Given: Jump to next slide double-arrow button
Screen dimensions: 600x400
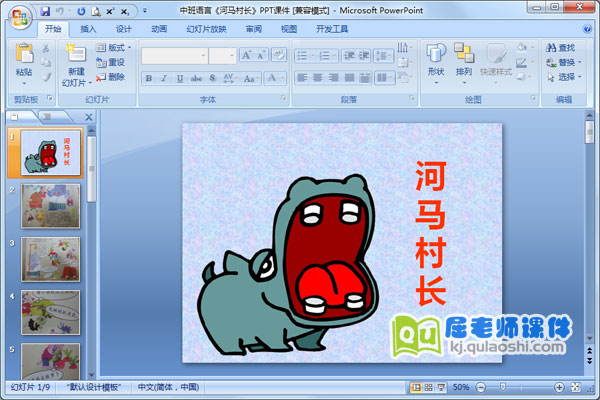Looking at the screenshot, I should coord(590,360).
